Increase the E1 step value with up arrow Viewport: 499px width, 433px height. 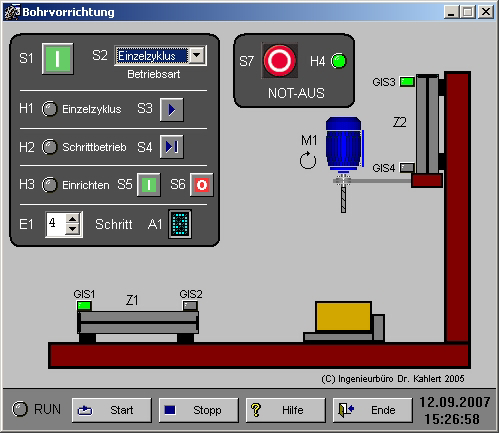pos(73,219)
